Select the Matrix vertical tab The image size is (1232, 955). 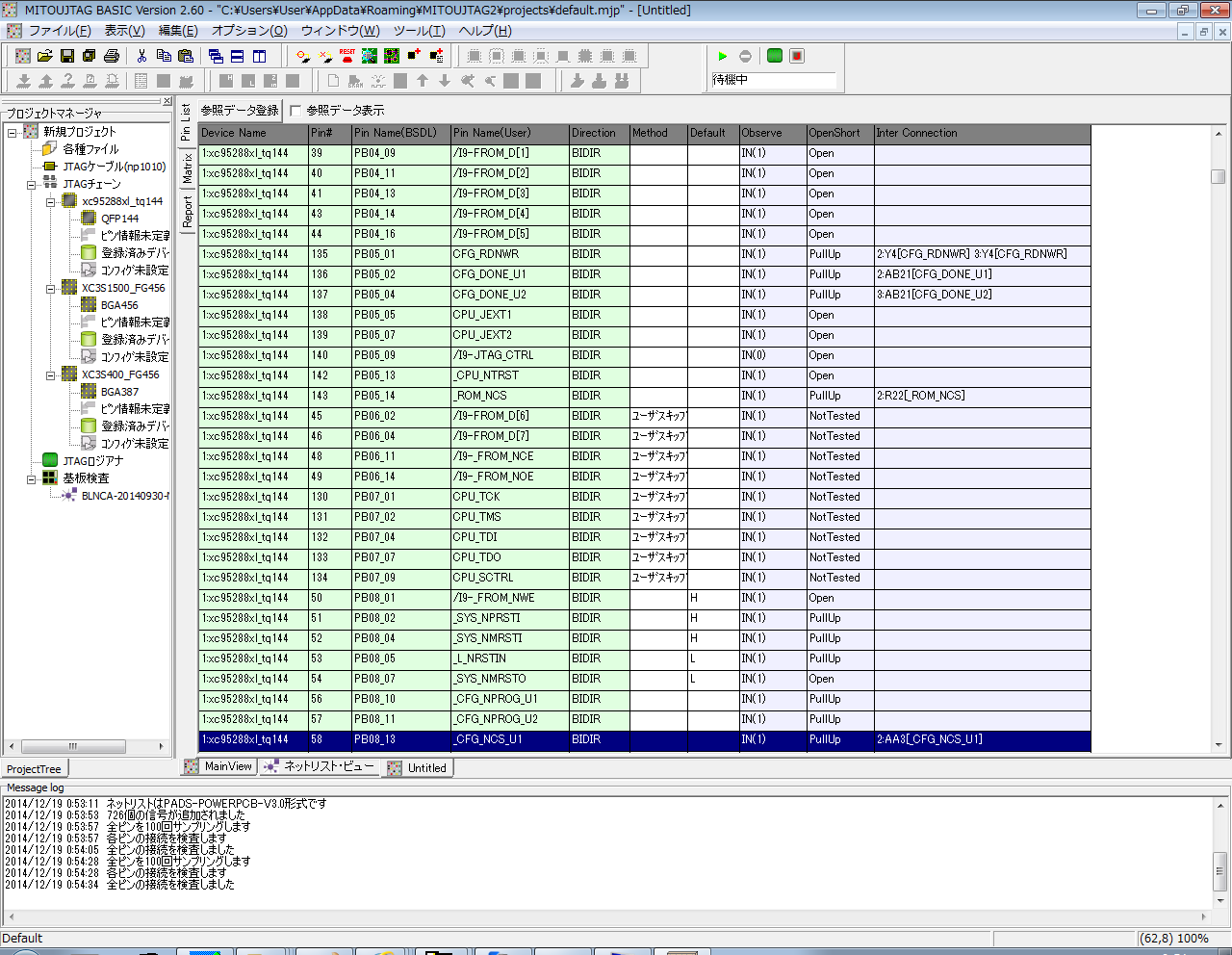pyautogui.click(x=188, y=168)
